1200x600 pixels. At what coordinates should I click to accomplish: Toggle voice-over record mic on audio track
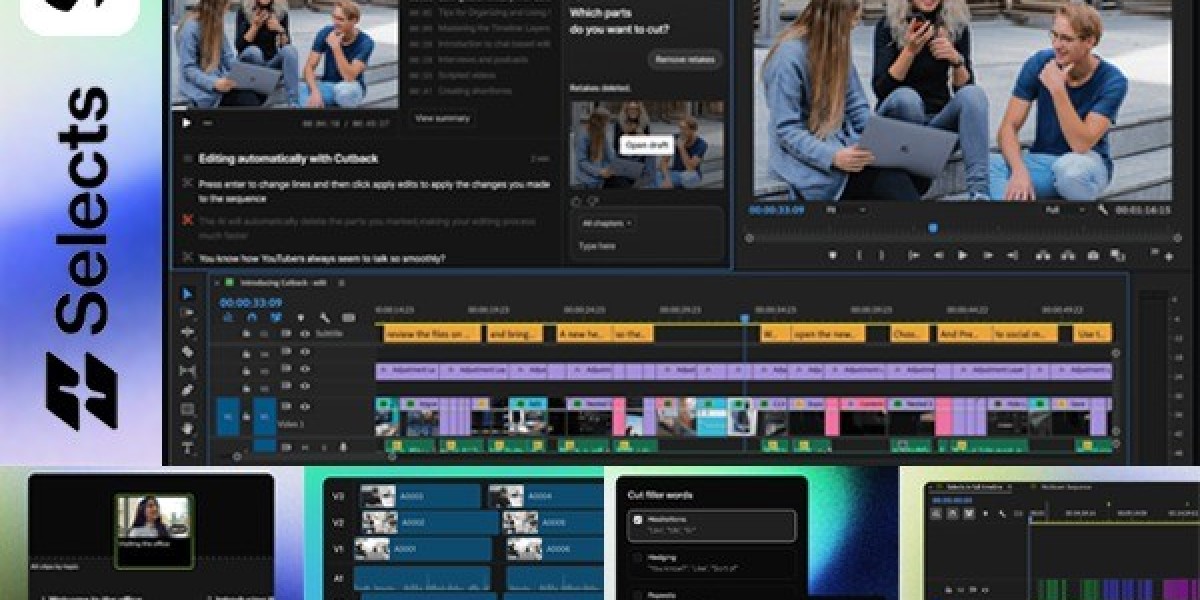(x=343, y=446)
